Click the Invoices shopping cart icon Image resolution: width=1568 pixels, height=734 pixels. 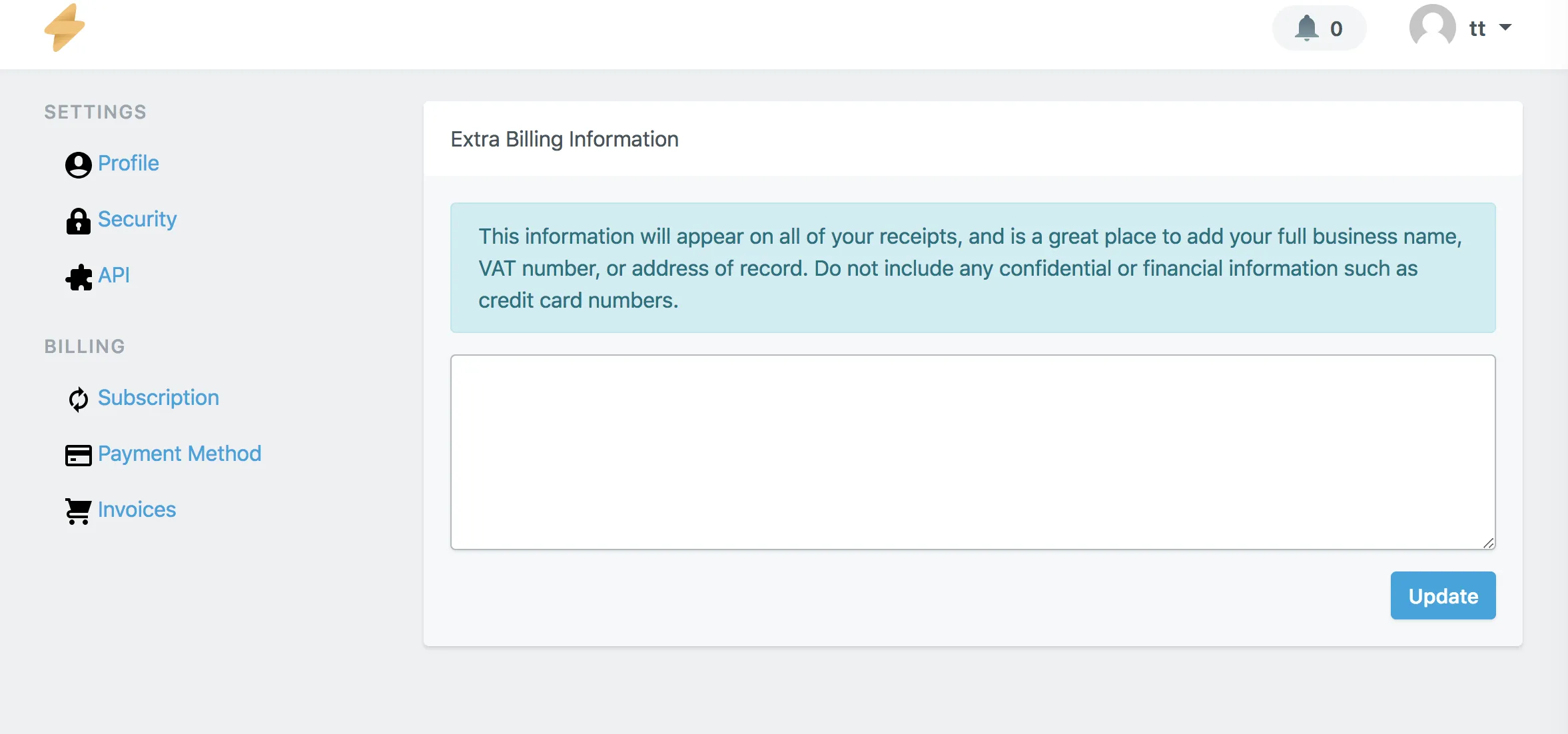(x=78, y=511)
